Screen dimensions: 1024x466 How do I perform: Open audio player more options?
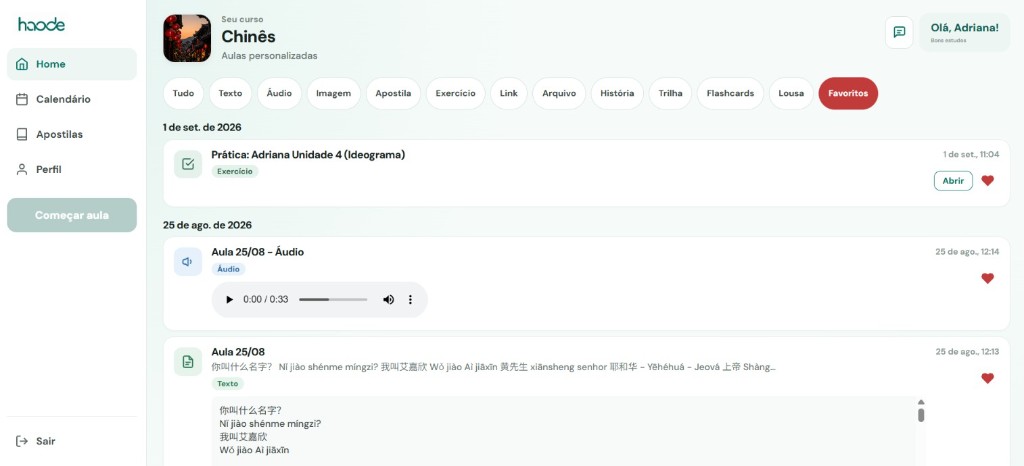click(x=410, y=300)
